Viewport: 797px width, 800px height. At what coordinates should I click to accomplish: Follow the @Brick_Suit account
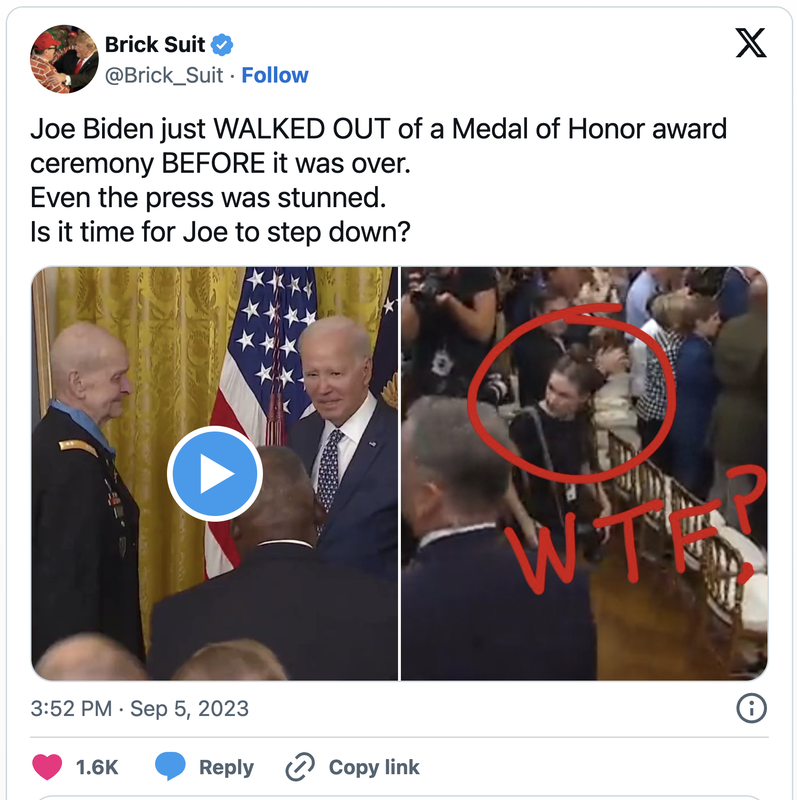tap(275, 75)
